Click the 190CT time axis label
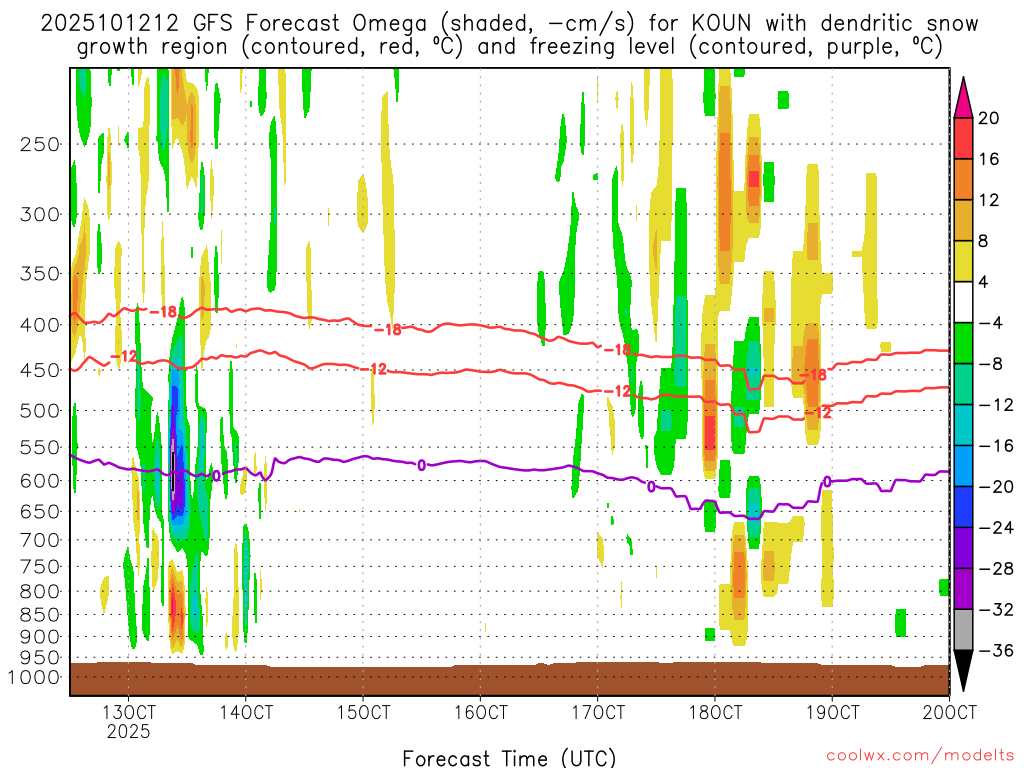This screenshot has height=768, width=1024. point(832,711)
